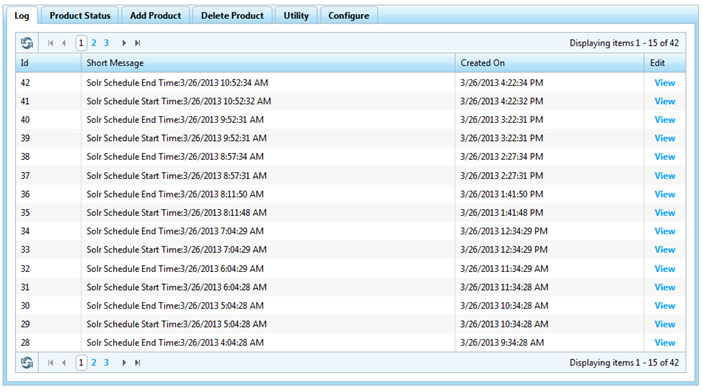Select message 'Solr Schedule End Time:3/26/2013 10:52:34 AM'
Image resolution: width=703 pixels, height=392 pixels.
pos(178,83)
